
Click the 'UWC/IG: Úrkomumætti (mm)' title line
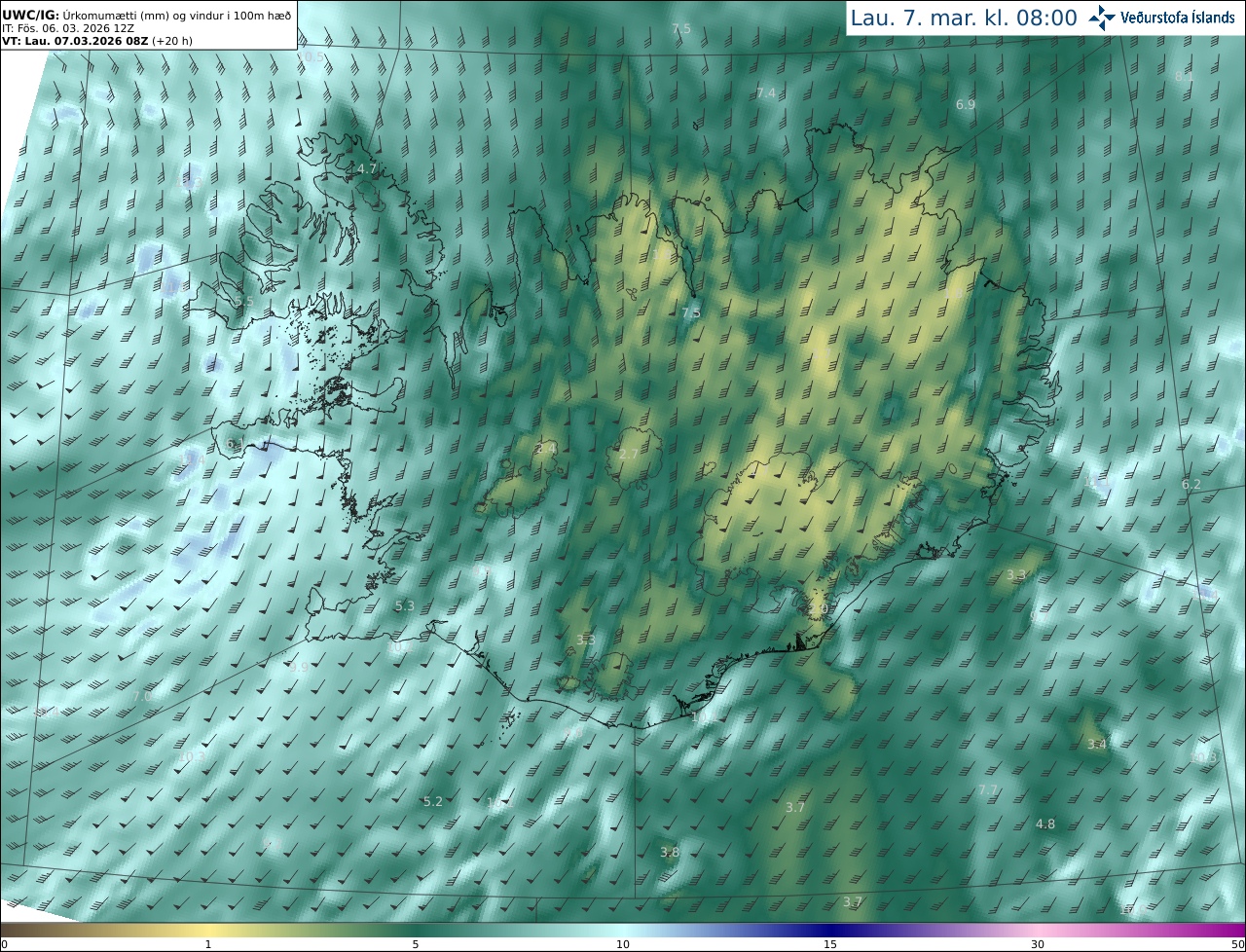pyautogui.click(x=147, y=15)
